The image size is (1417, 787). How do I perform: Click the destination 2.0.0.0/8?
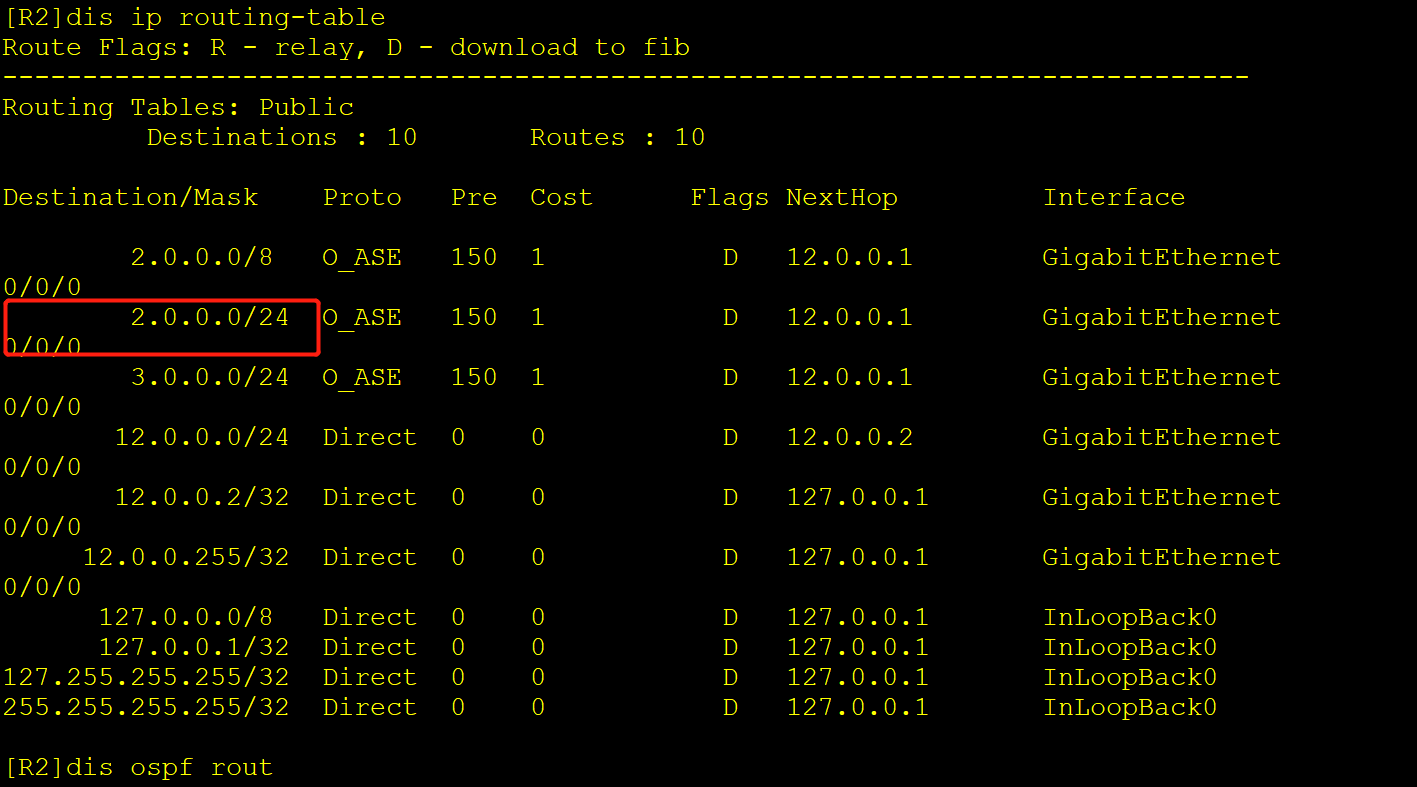tap(201, 257)
